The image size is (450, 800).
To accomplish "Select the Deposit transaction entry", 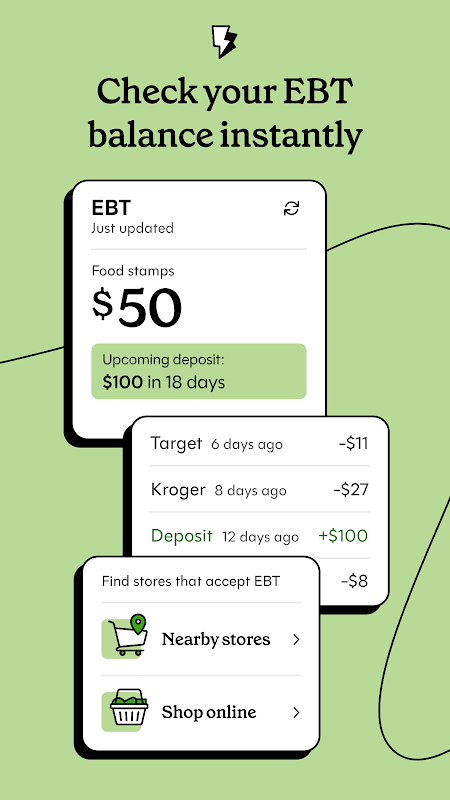I will click(259, 536).
